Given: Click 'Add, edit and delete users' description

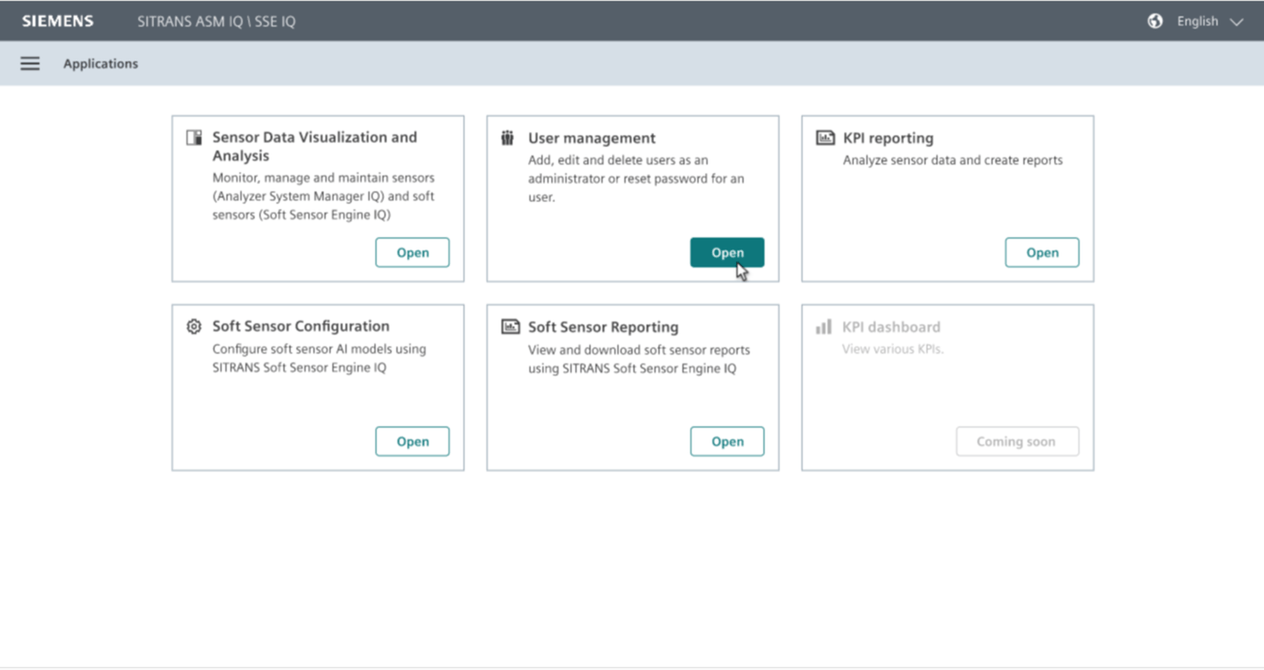Looking at the screenshot, I should [x=636, y=179].
